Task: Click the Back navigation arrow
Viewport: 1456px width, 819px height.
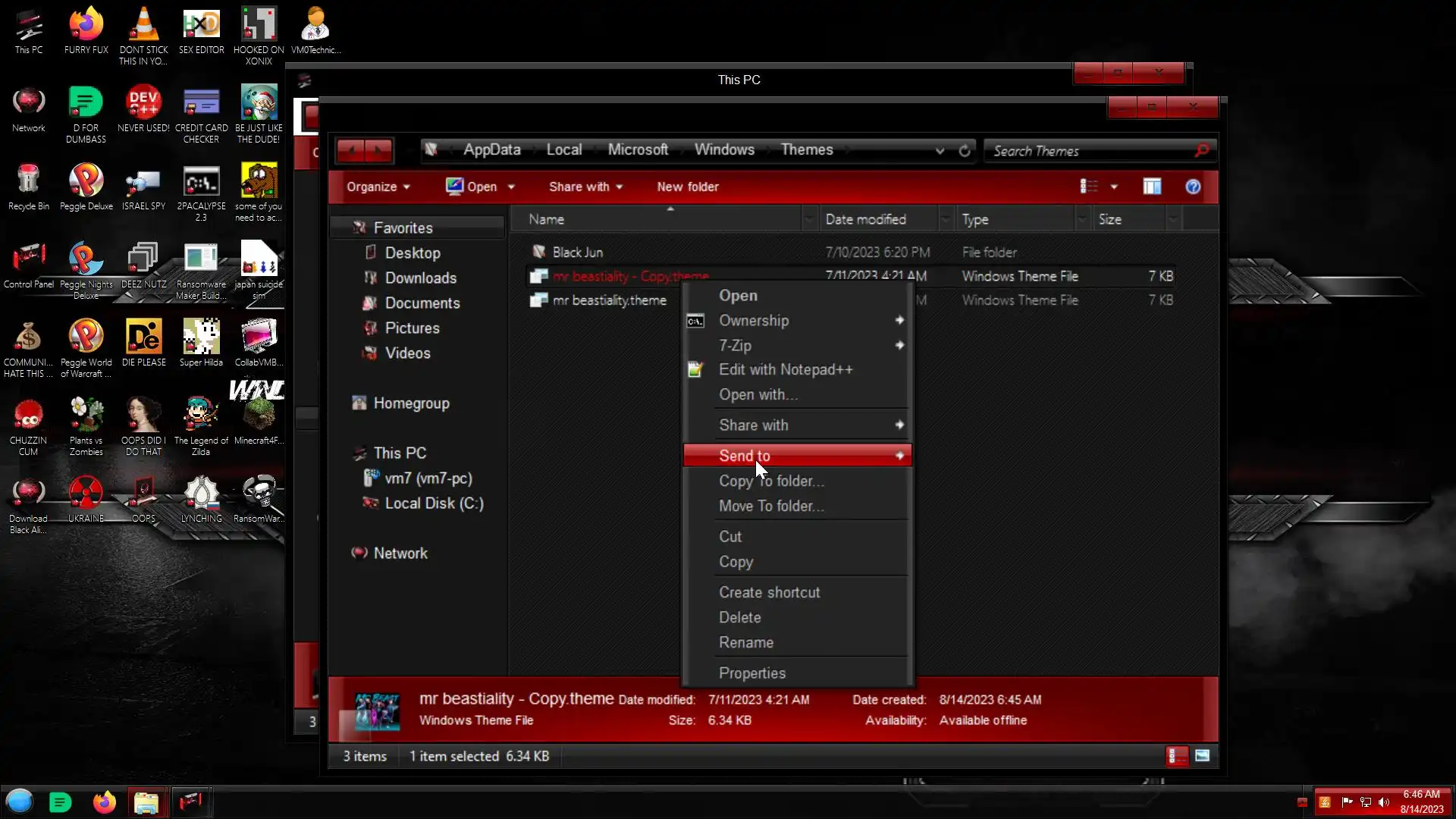Action: tap(351, 150)
